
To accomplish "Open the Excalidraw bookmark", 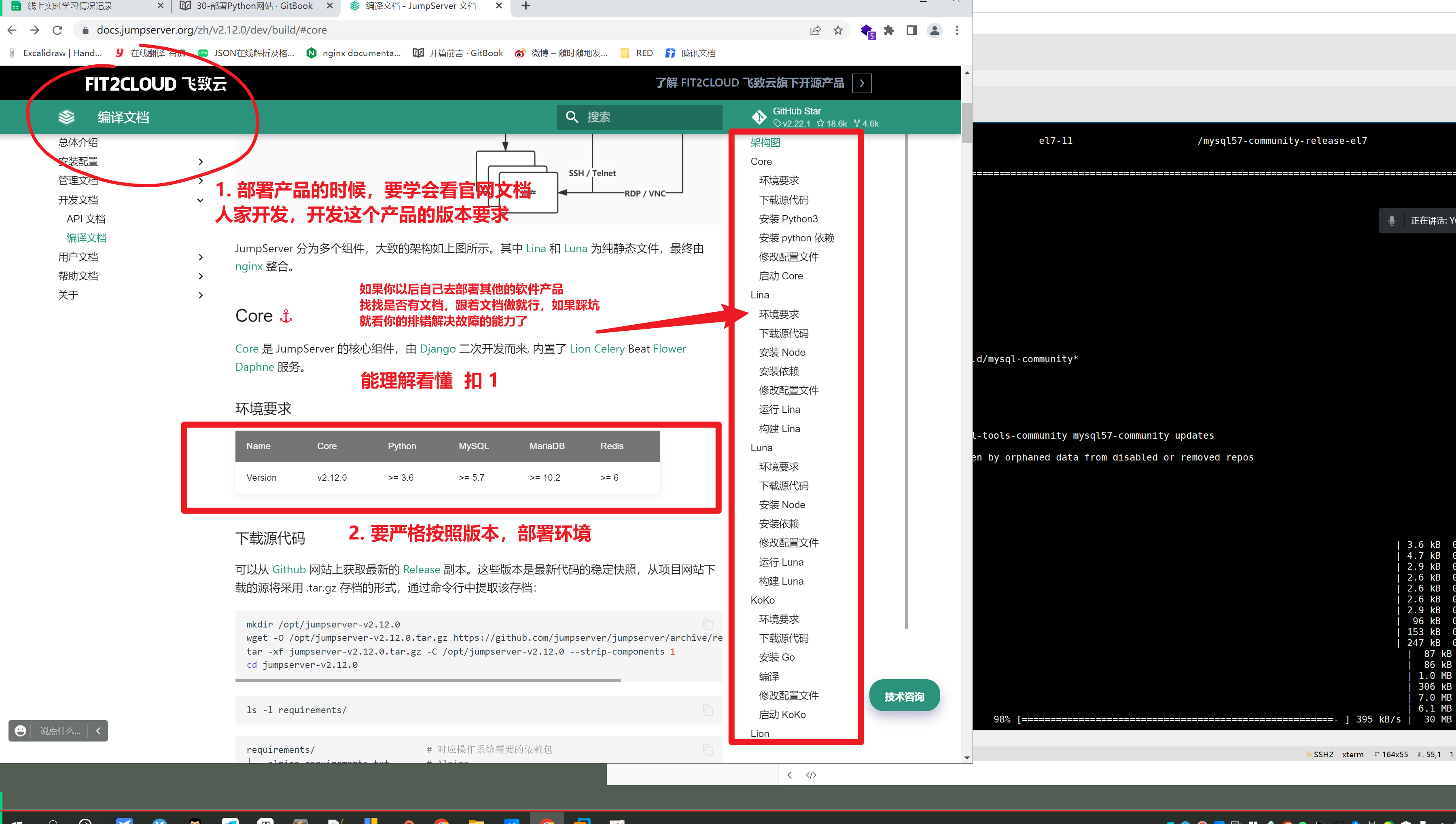I will (55, 53).
